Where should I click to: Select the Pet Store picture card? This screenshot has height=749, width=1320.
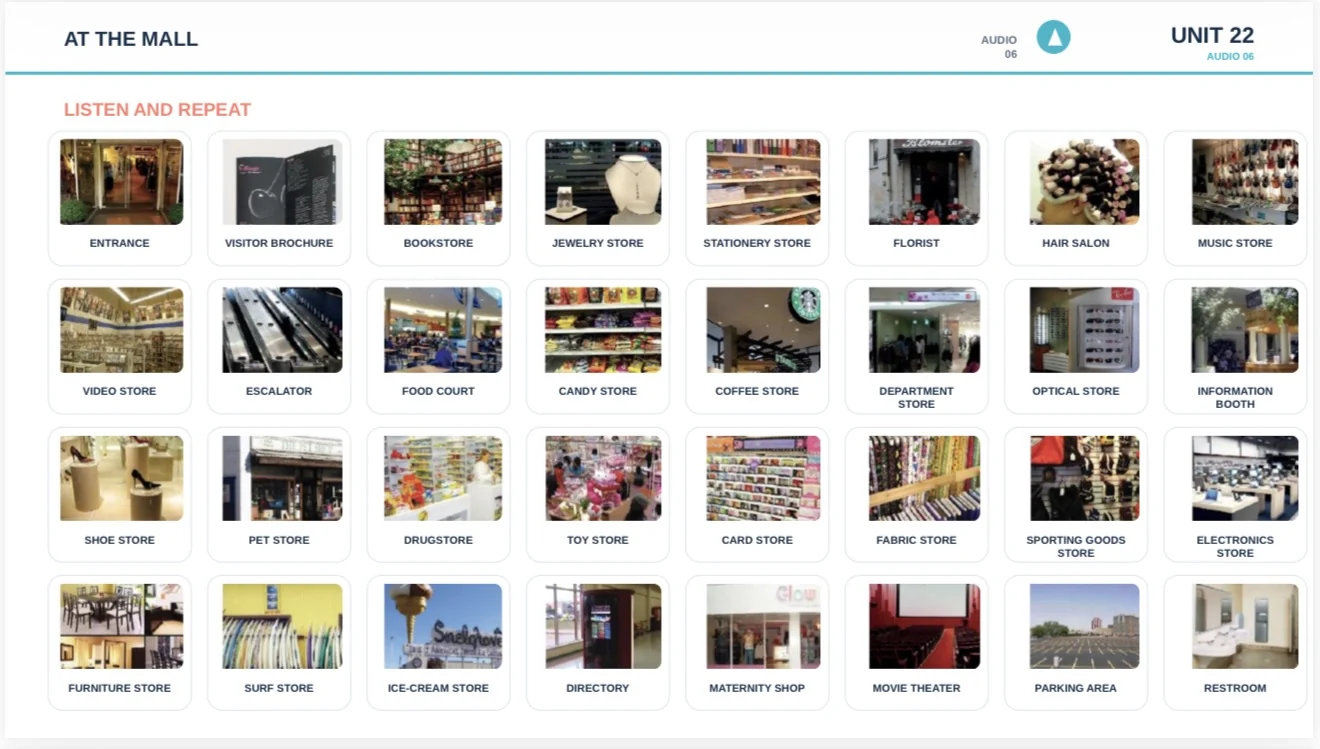279,495
